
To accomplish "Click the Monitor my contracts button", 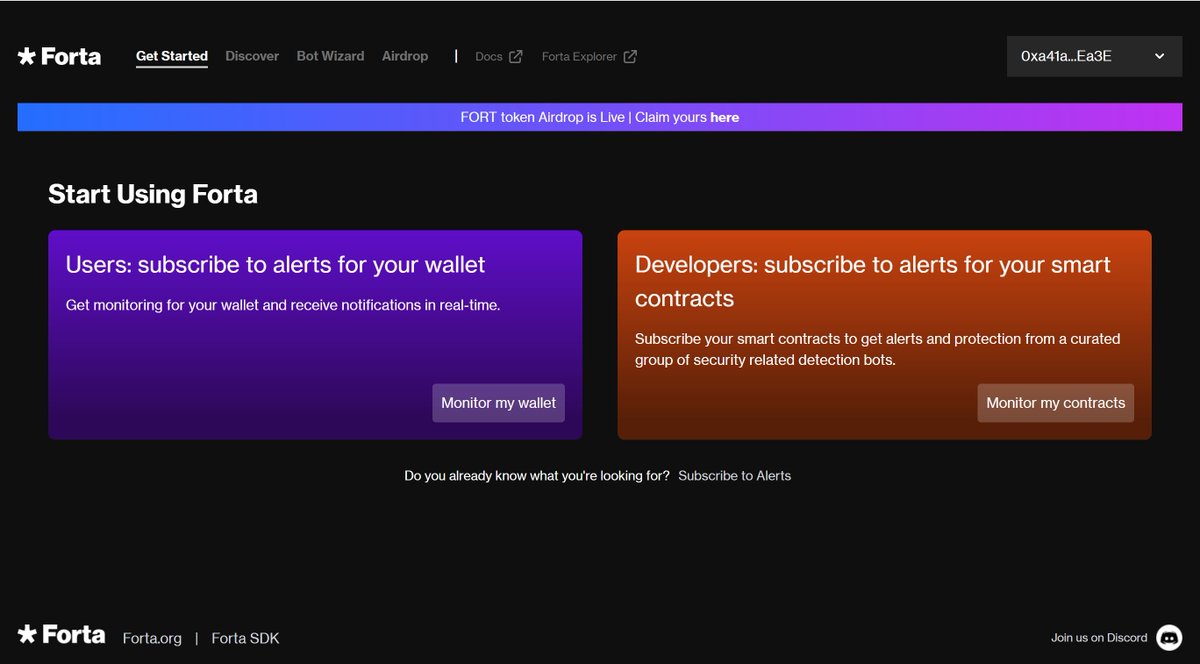I will [1056, 403].
